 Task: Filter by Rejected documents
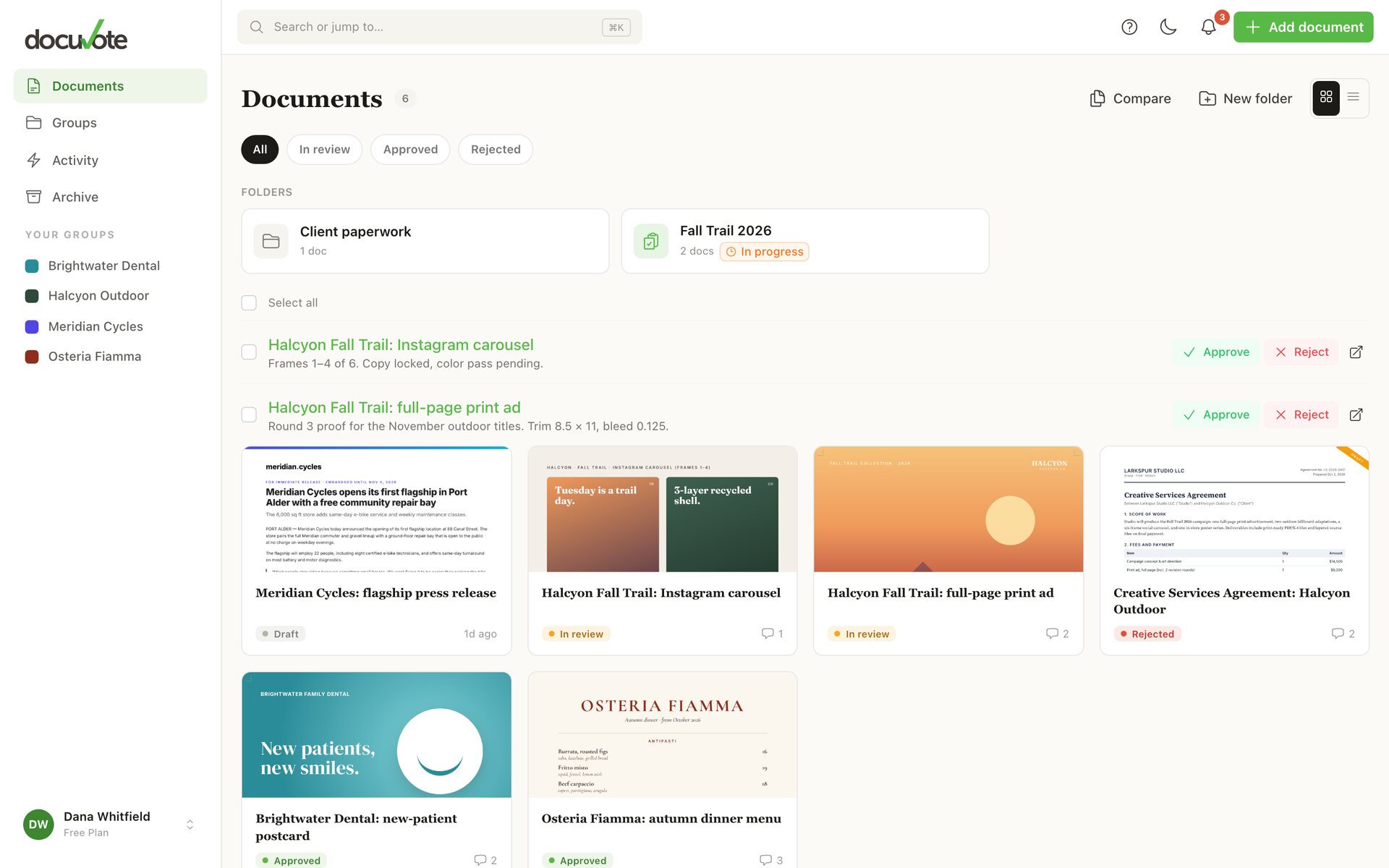click(x=496, y=149)
